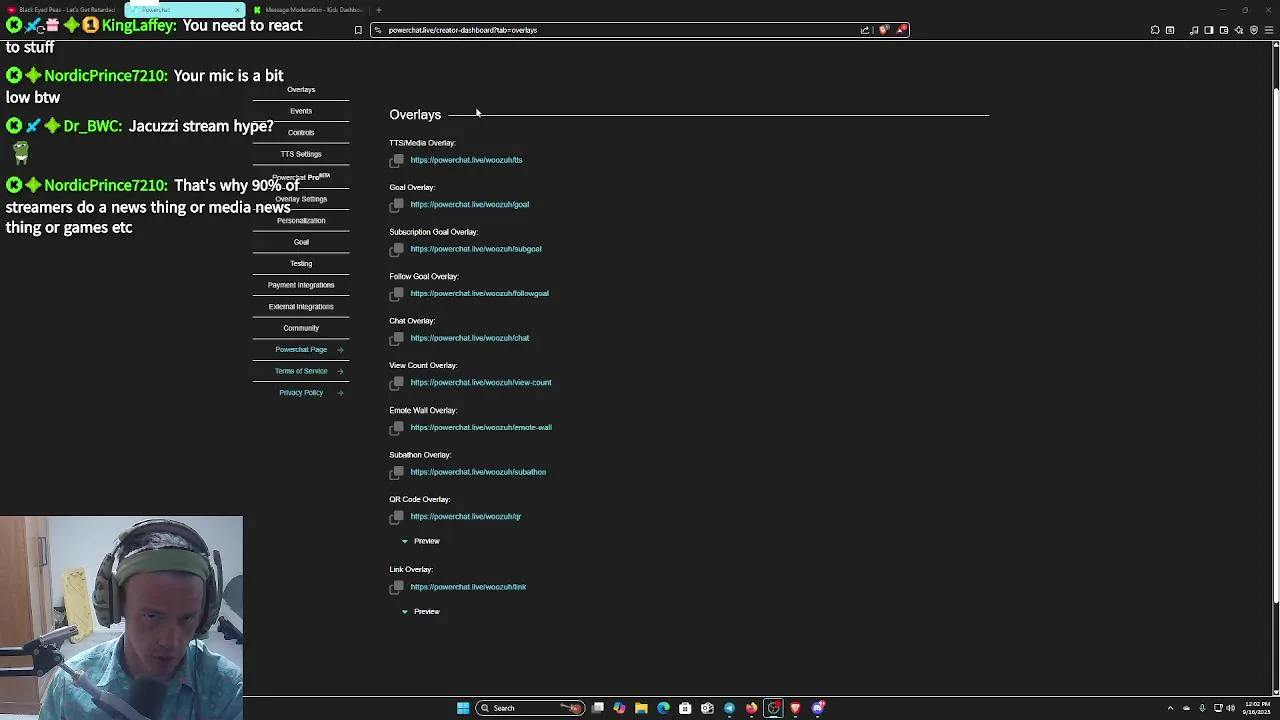Open the powerchat.live/woozuh/tts link
1280x720 pixels.
pos(466,160)
